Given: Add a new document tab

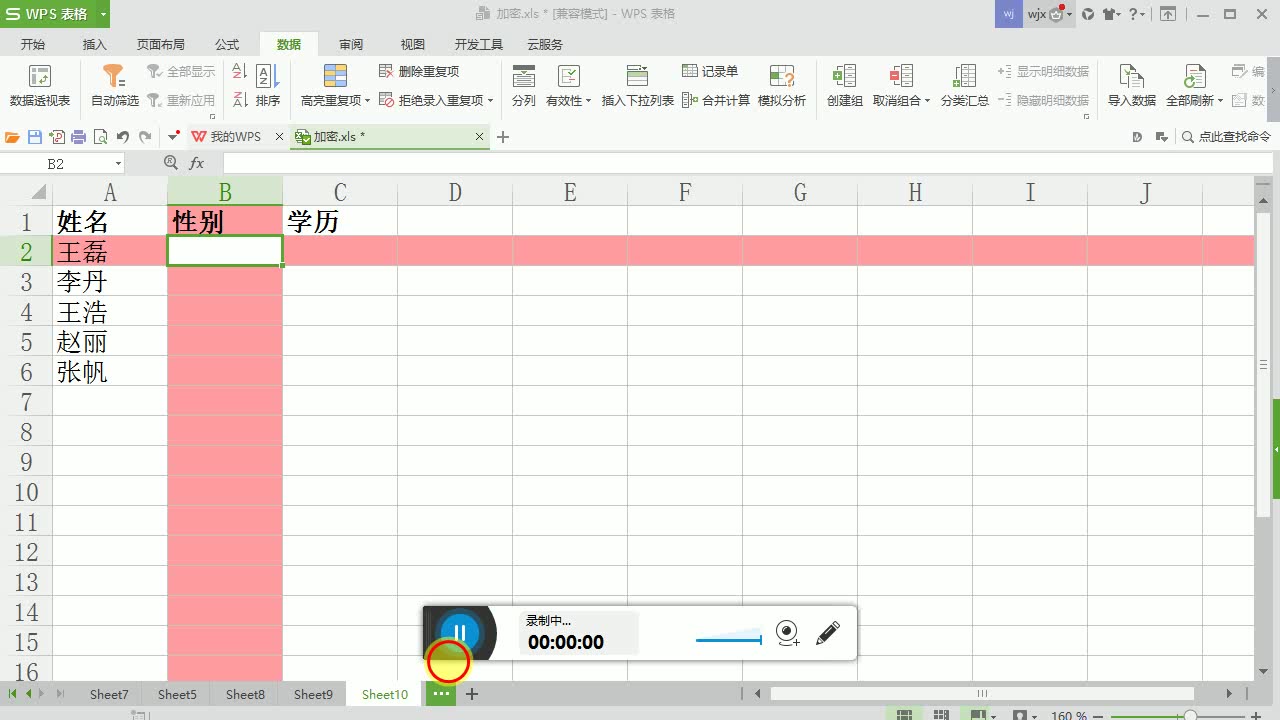Looking at the screenshot, I should click(x=503, y=137).
